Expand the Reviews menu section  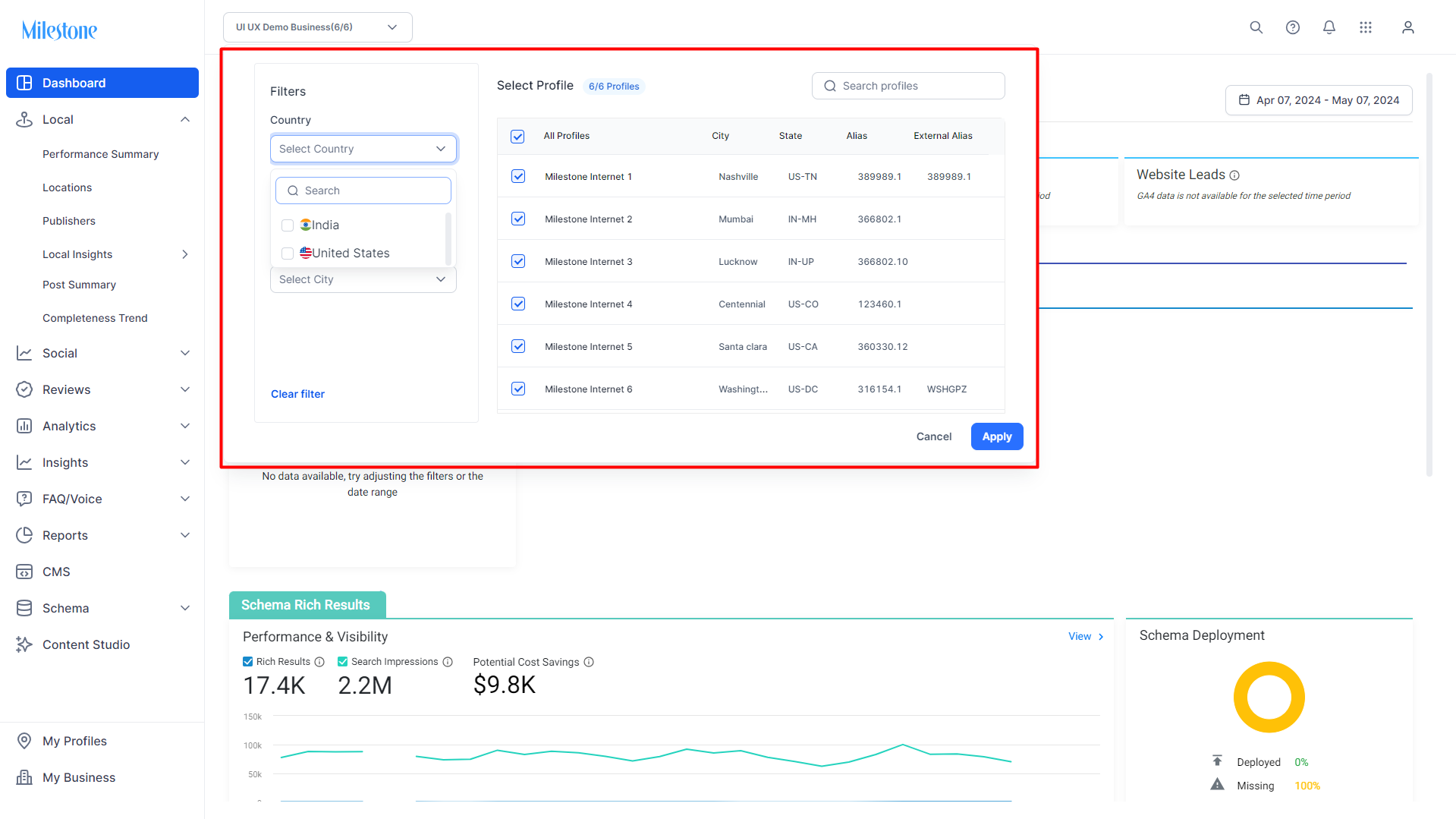[185, 389]
